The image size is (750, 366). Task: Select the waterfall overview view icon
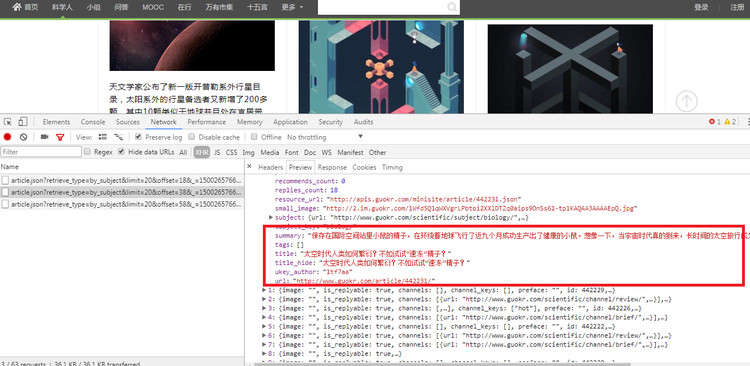pyautogui.click(x=118, y=137)
